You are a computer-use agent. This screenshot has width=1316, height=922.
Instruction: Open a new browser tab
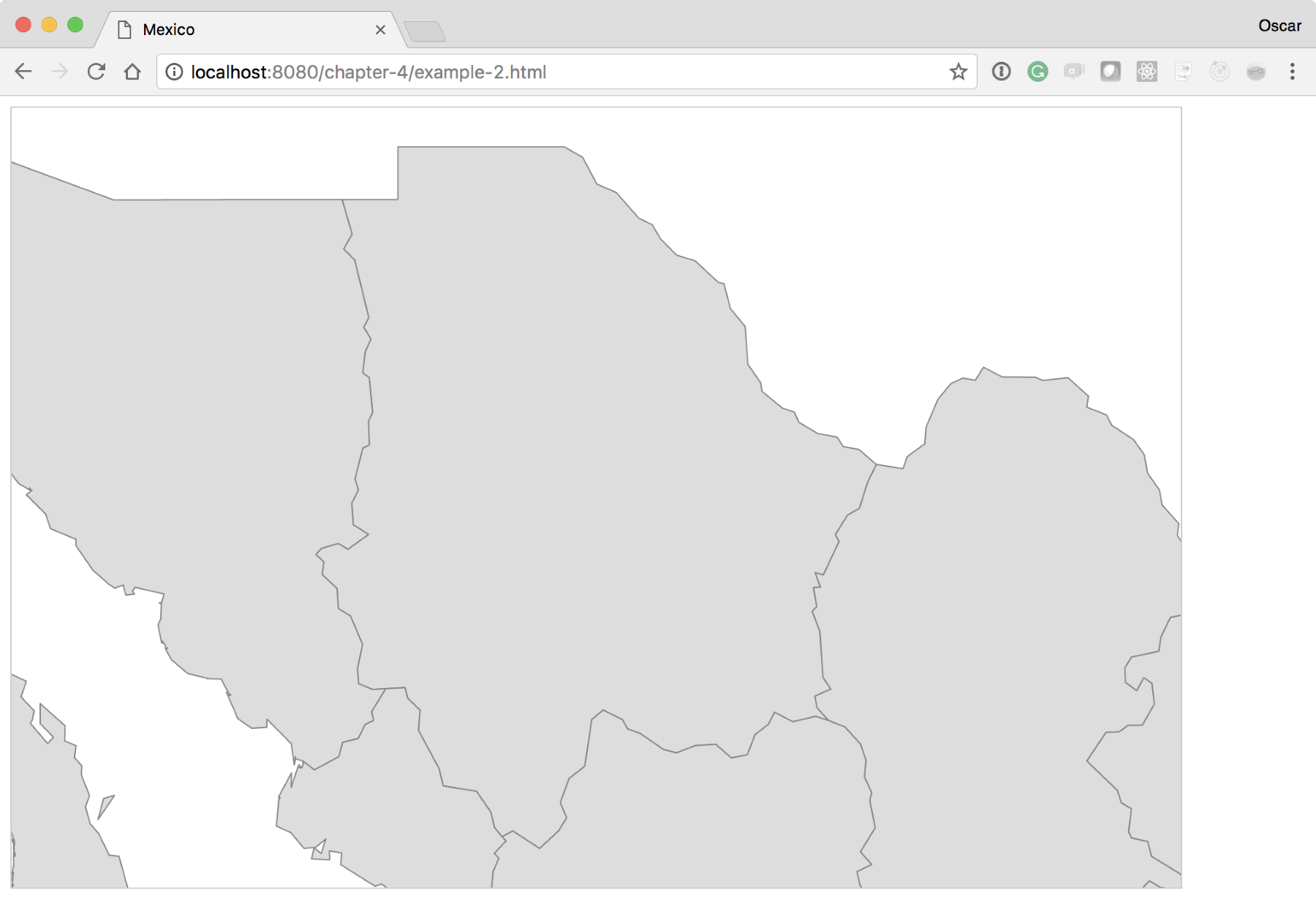(425, 31)
